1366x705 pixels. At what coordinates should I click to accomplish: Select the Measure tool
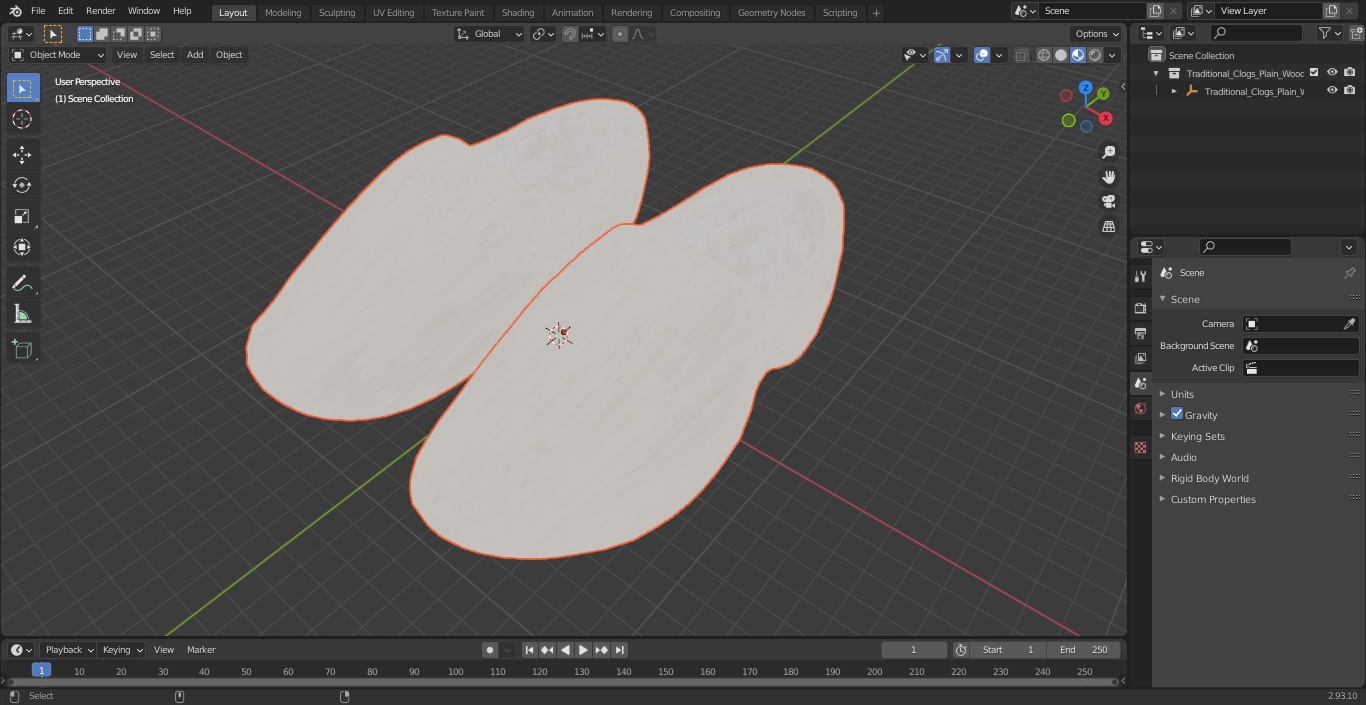tap(22, 314)
